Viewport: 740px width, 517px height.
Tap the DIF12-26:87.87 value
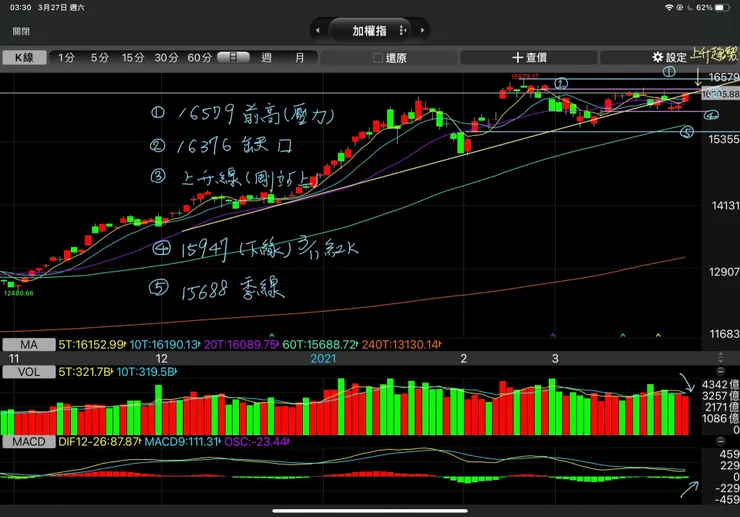(x=99, y=442)
